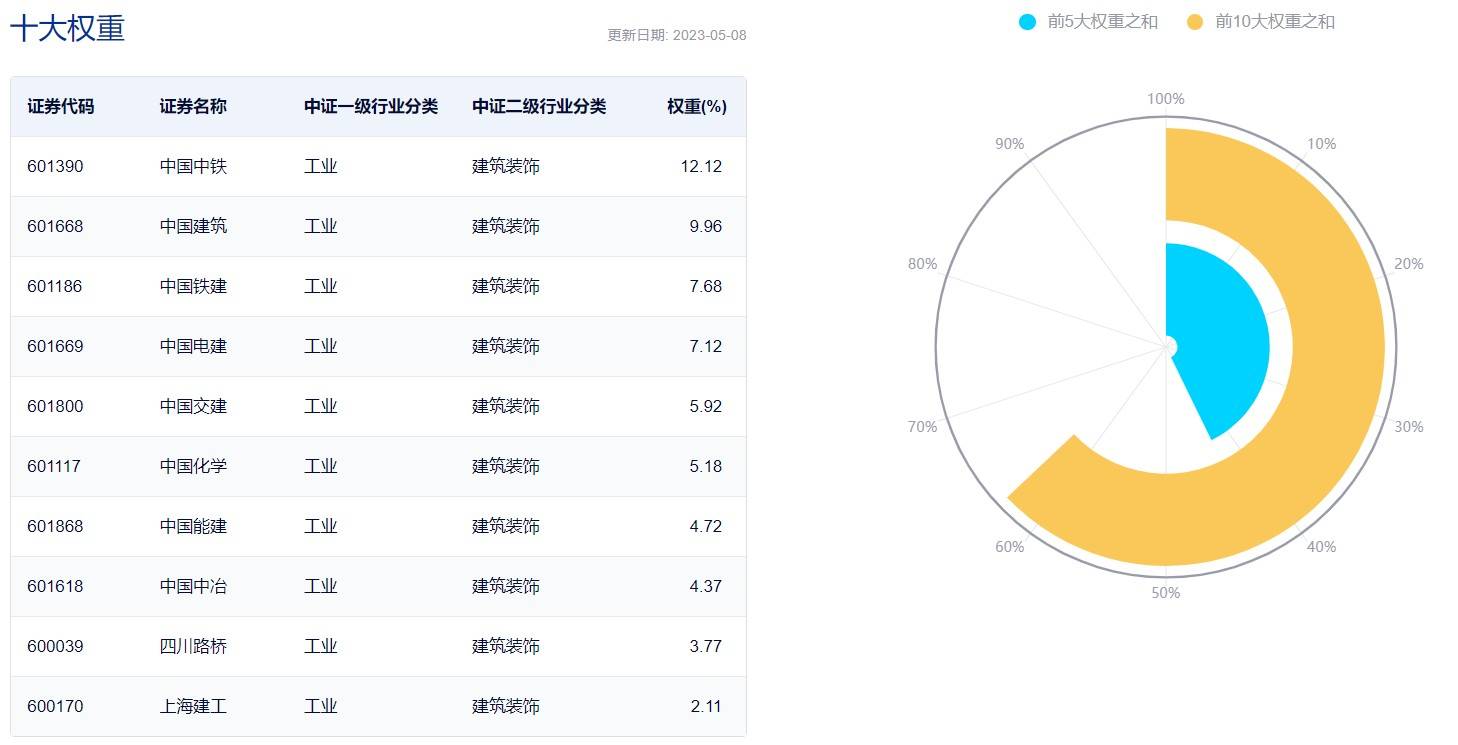Click the 证券名称 column header

pos(193,107)
